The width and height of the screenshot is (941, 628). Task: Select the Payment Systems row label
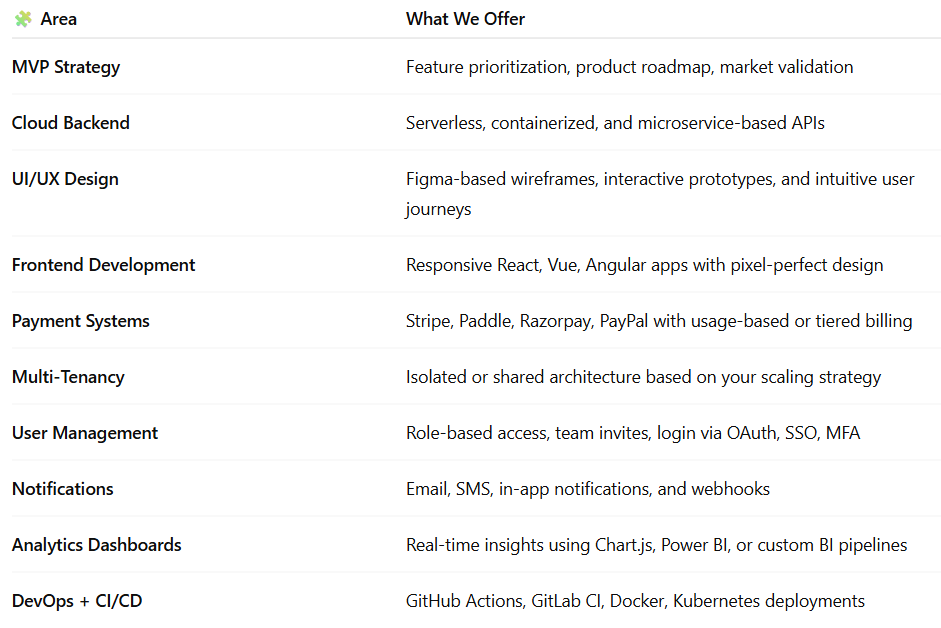click(81, 321)
